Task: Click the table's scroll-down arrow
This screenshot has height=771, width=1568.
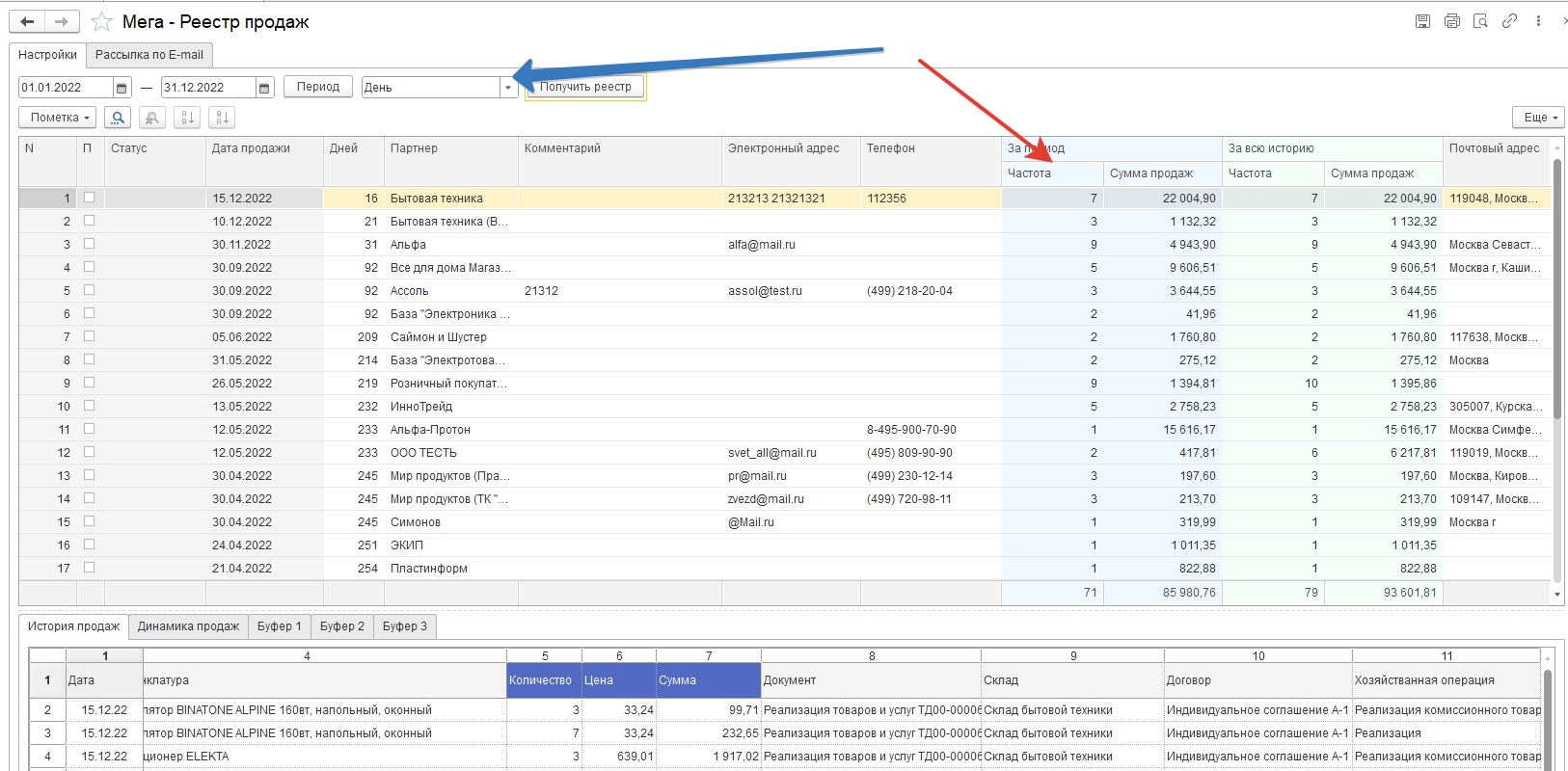Action: coord(1557,595)
